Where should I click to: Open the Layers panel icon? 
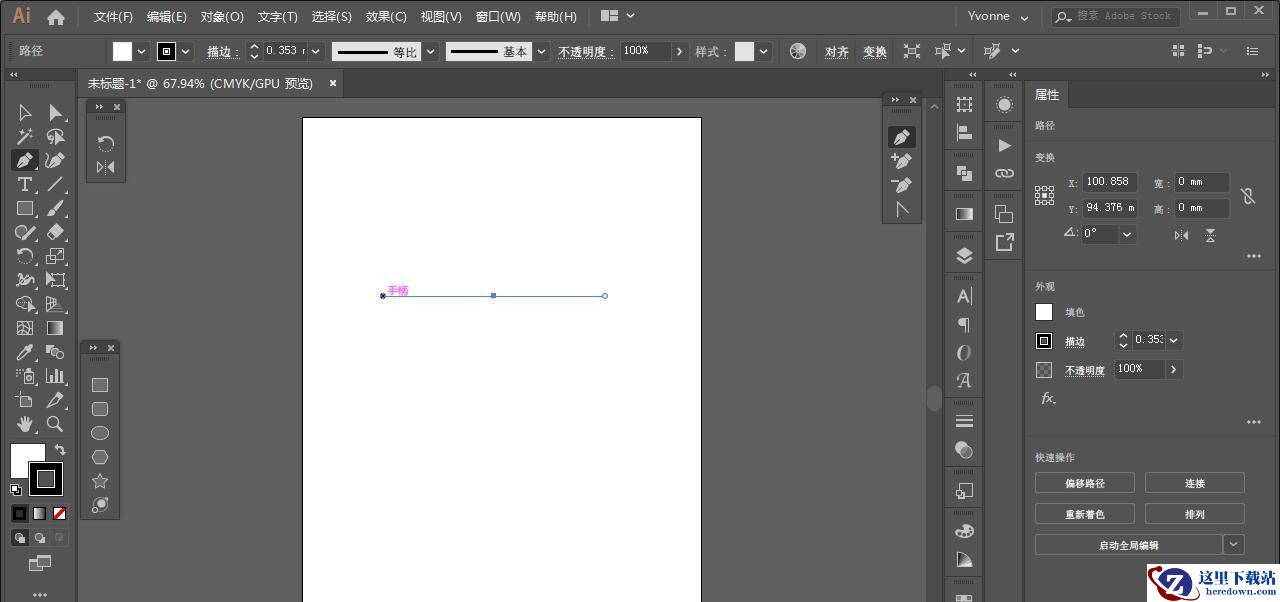pyautogui.click(x=964, y=255)
